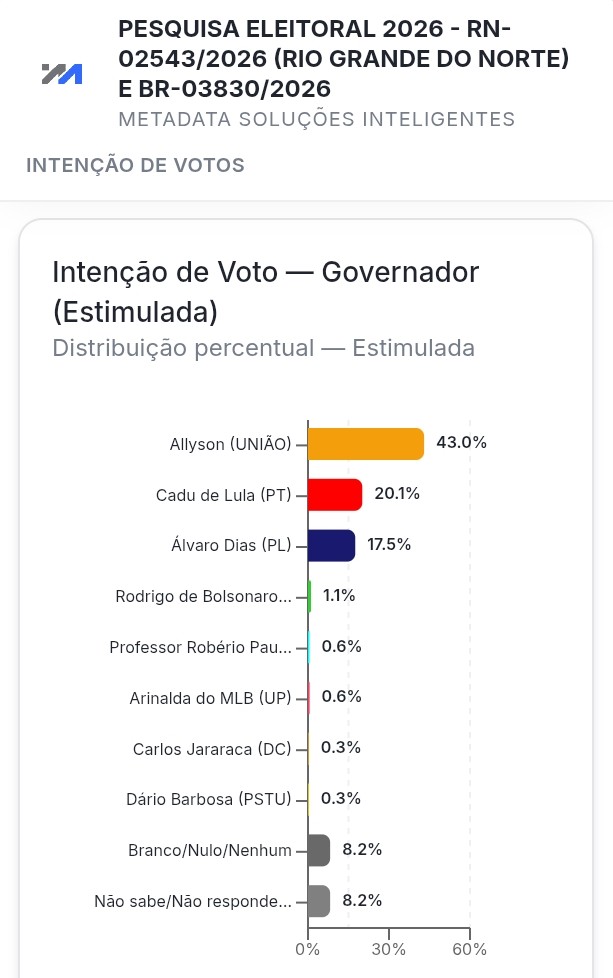Click the Dário Barbosa (PSTU) label
Screen dimensions: 613x978
click(209, 800)
